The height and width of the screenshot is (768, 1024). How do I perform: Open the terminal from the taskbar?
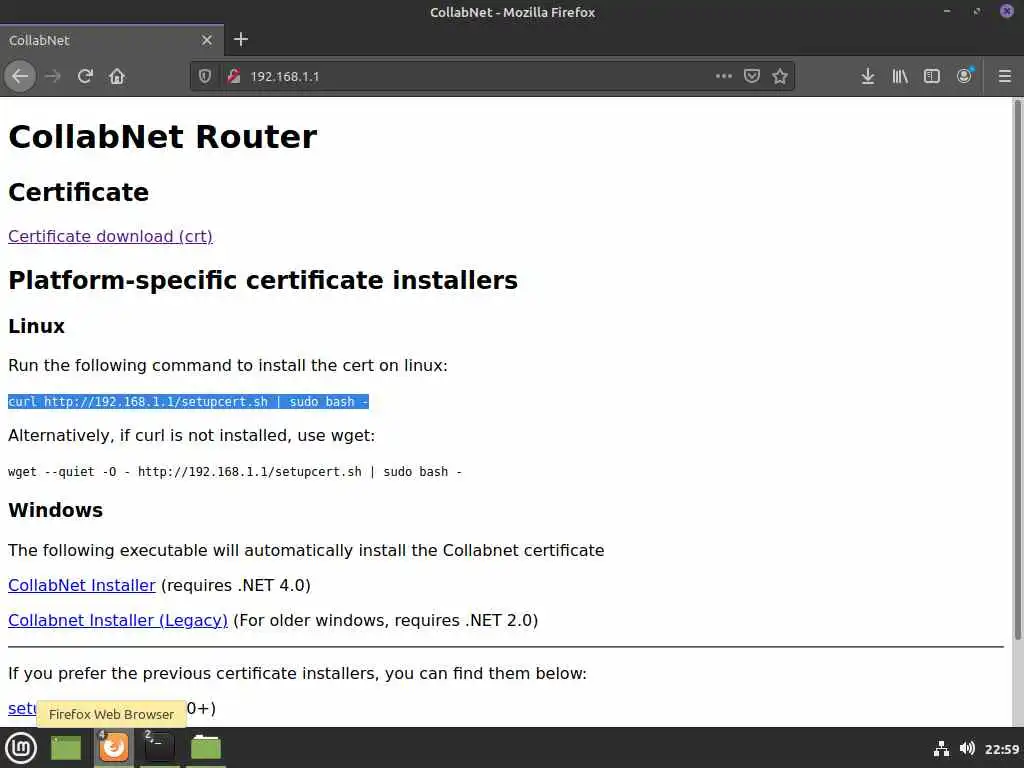[159, 747]
